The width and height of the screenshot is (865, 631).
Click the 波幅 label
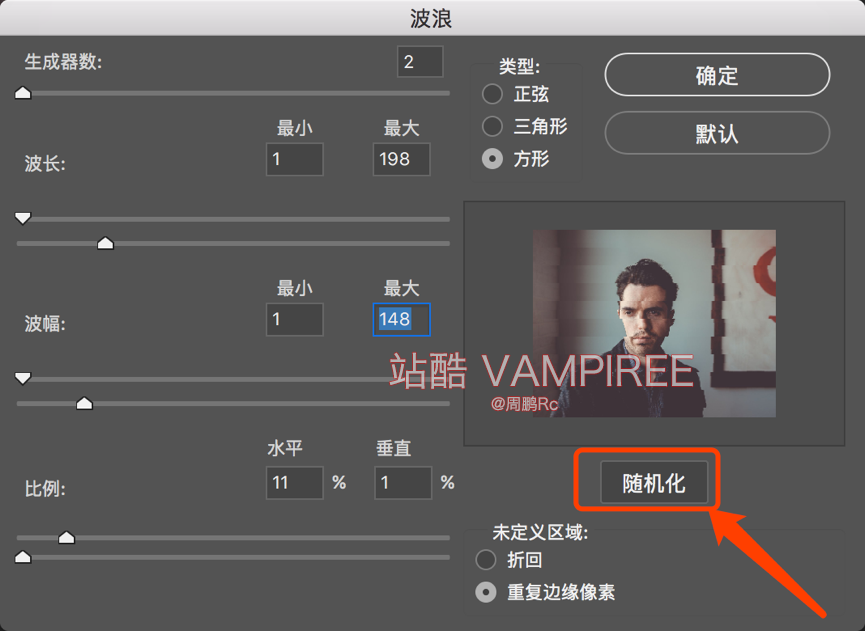tap(45, 324)
